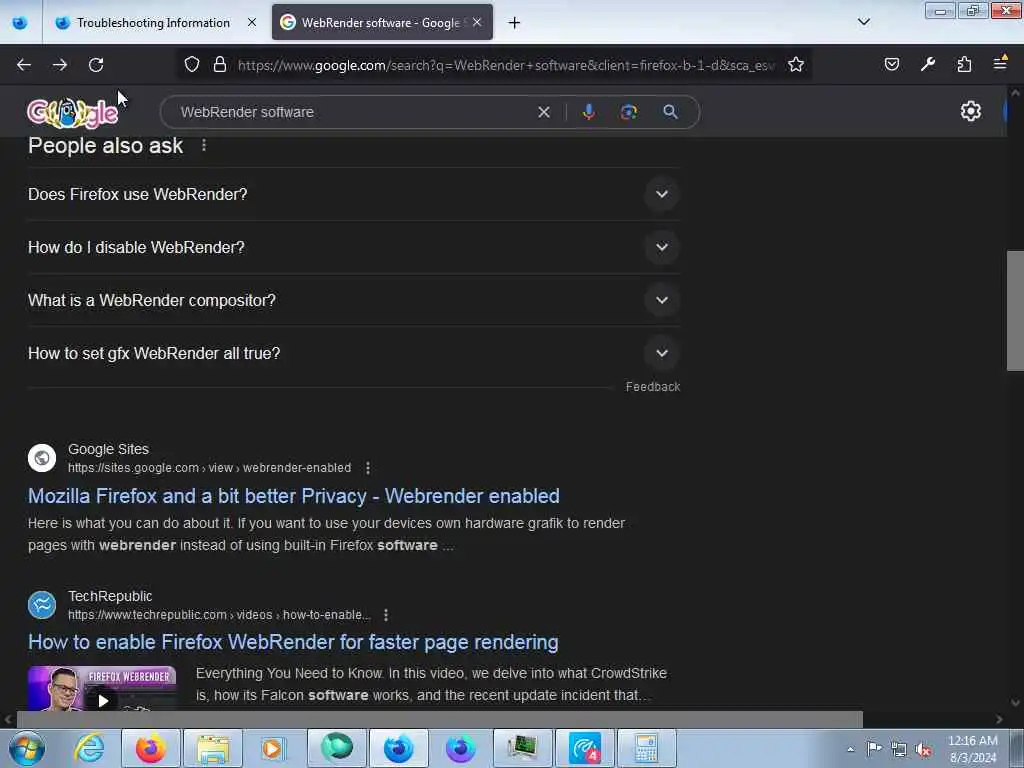Open the tracking protection shield icon
This screenshot has width=1024, height=768.
191,65
